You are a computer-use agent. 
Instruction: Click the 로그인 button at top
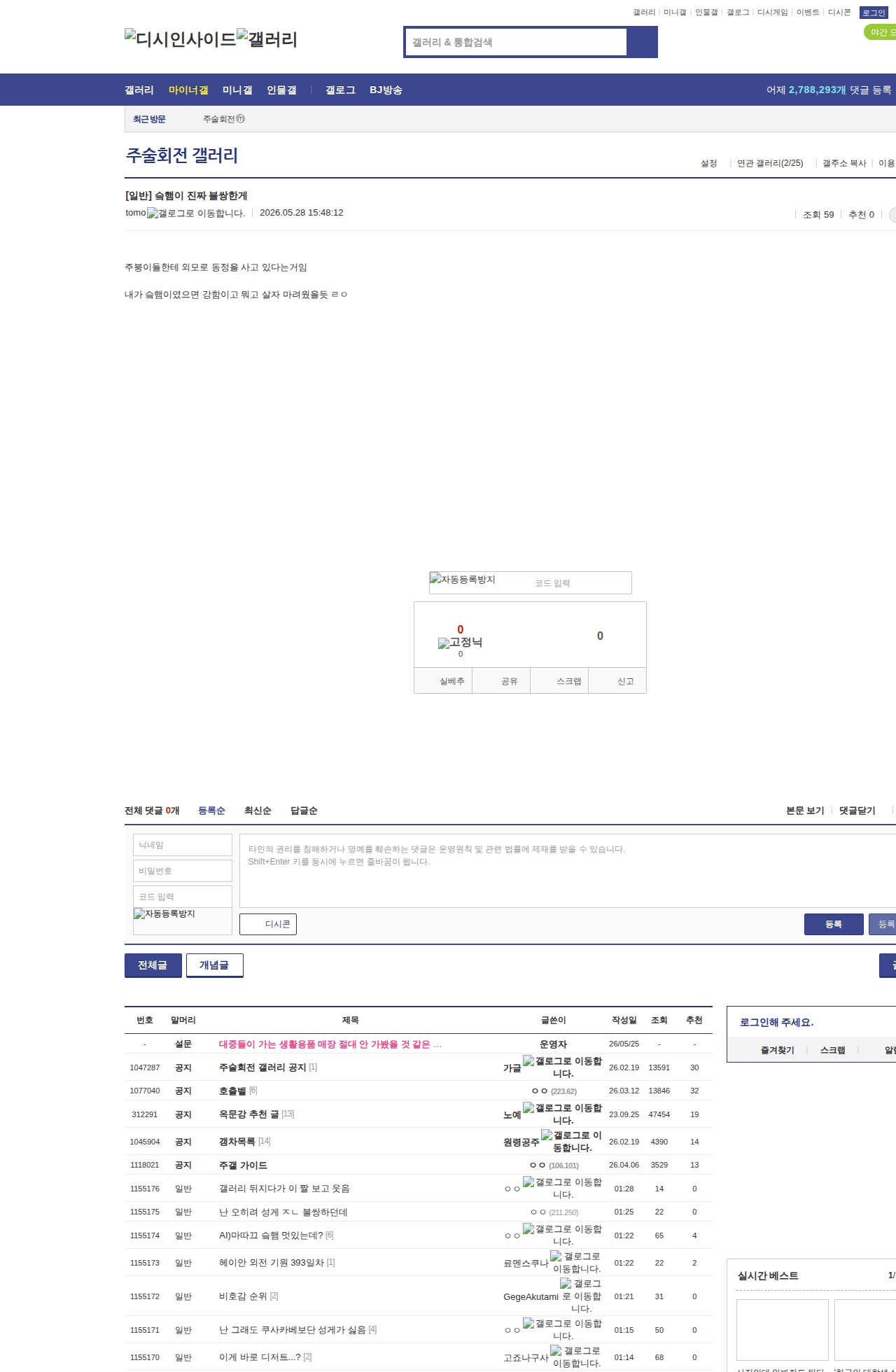click(x=874, y=13)
